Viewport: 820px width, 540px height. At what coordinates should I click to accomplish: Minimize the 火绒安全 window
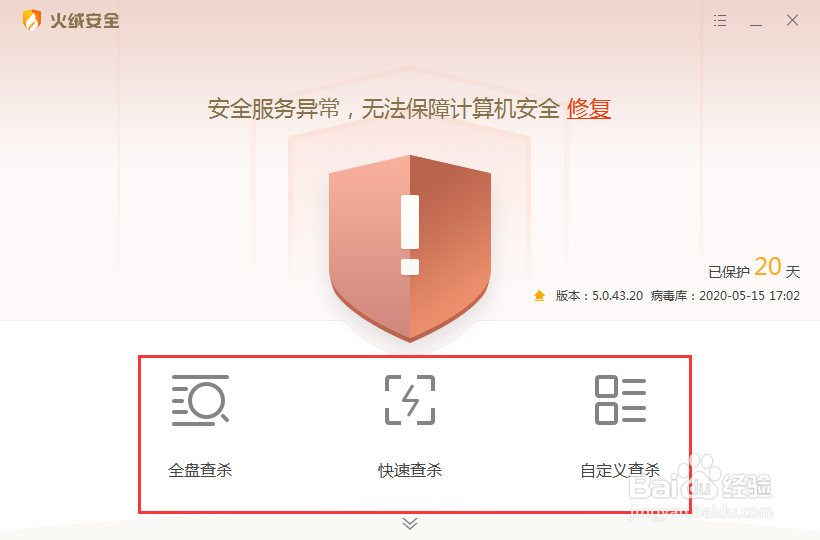point(756,21)
